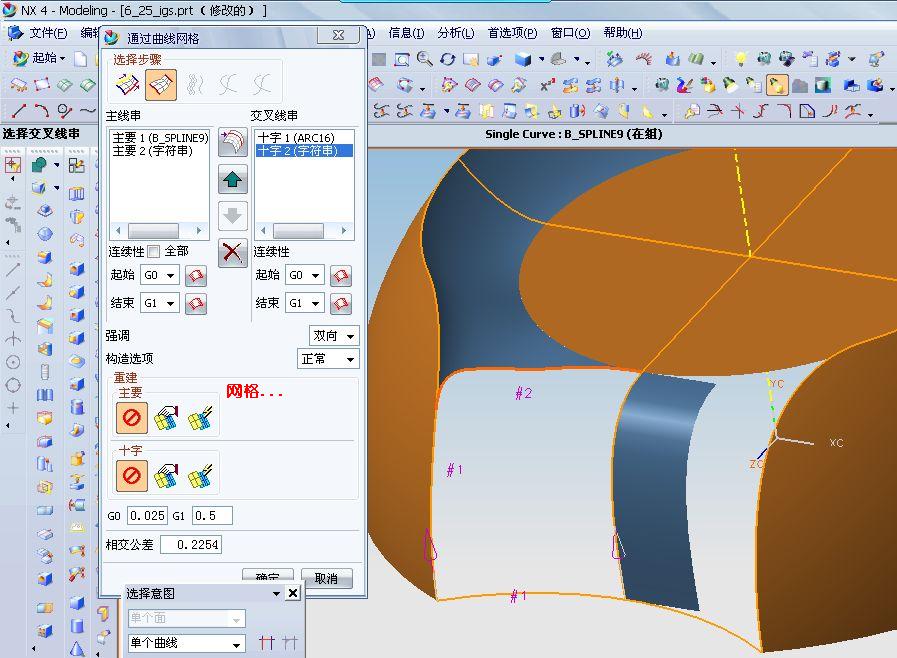897x658 pixels.
Task: Select the advanced rebuild icon under 十字
Action: (x=200, y=476)
